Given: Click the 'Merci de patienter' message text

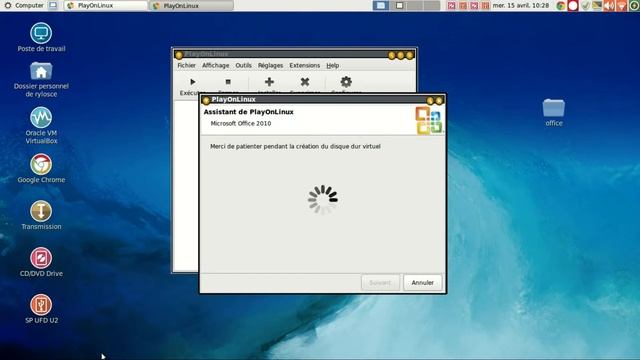Looking at the screenshot, I should tap(295, 146).
